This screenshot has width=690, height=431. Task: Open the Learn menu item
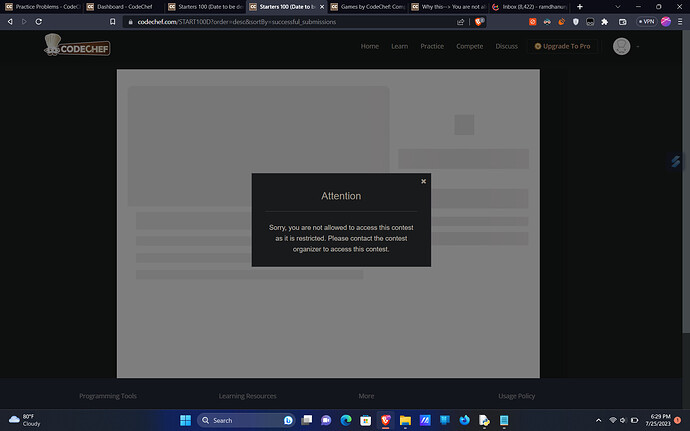click(400, 46)
